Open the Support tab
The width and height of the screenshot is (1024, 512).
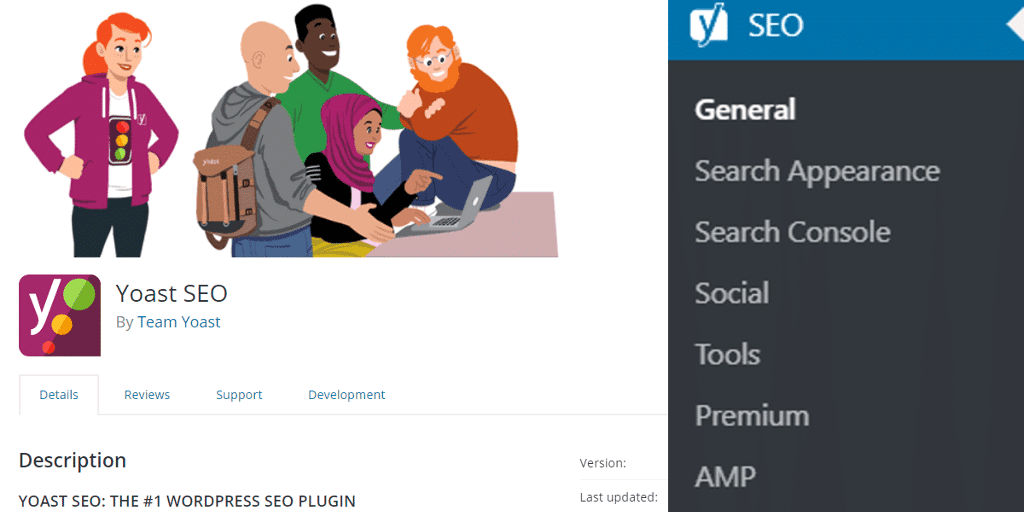(239, 395)
